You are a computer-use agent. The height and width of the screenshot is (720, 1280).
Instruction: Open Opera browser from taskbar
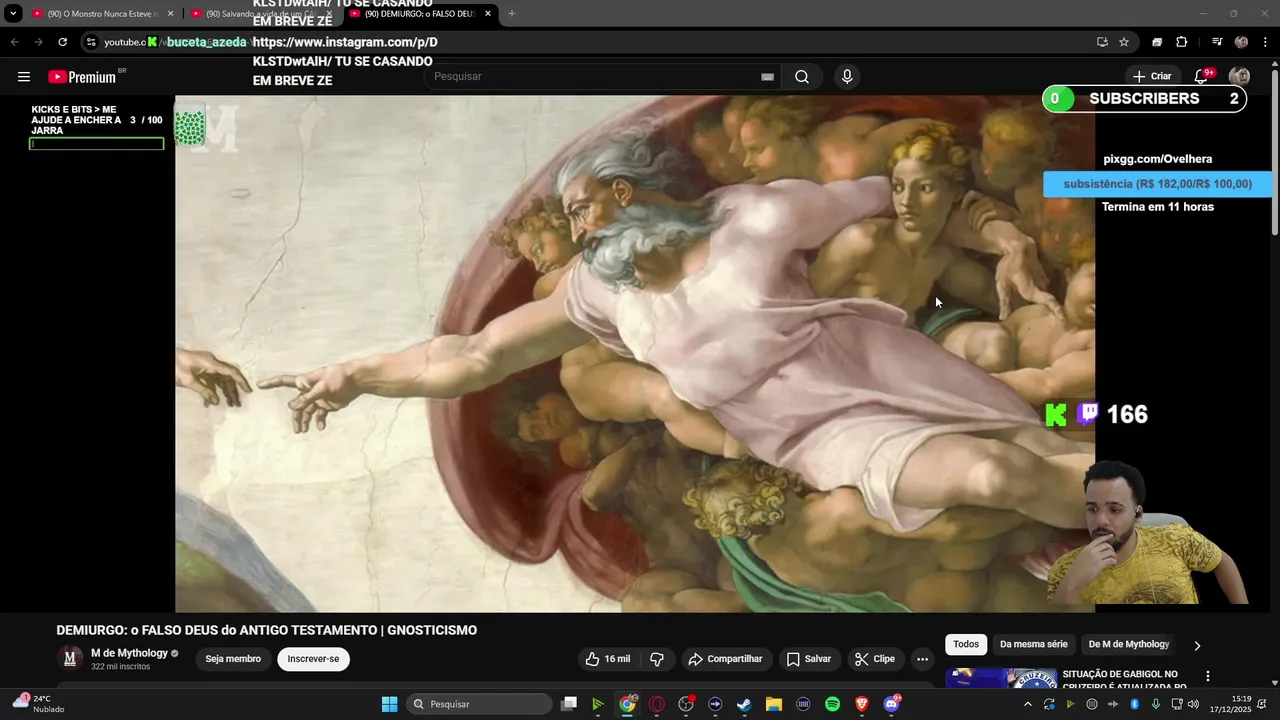click(657, 704)
